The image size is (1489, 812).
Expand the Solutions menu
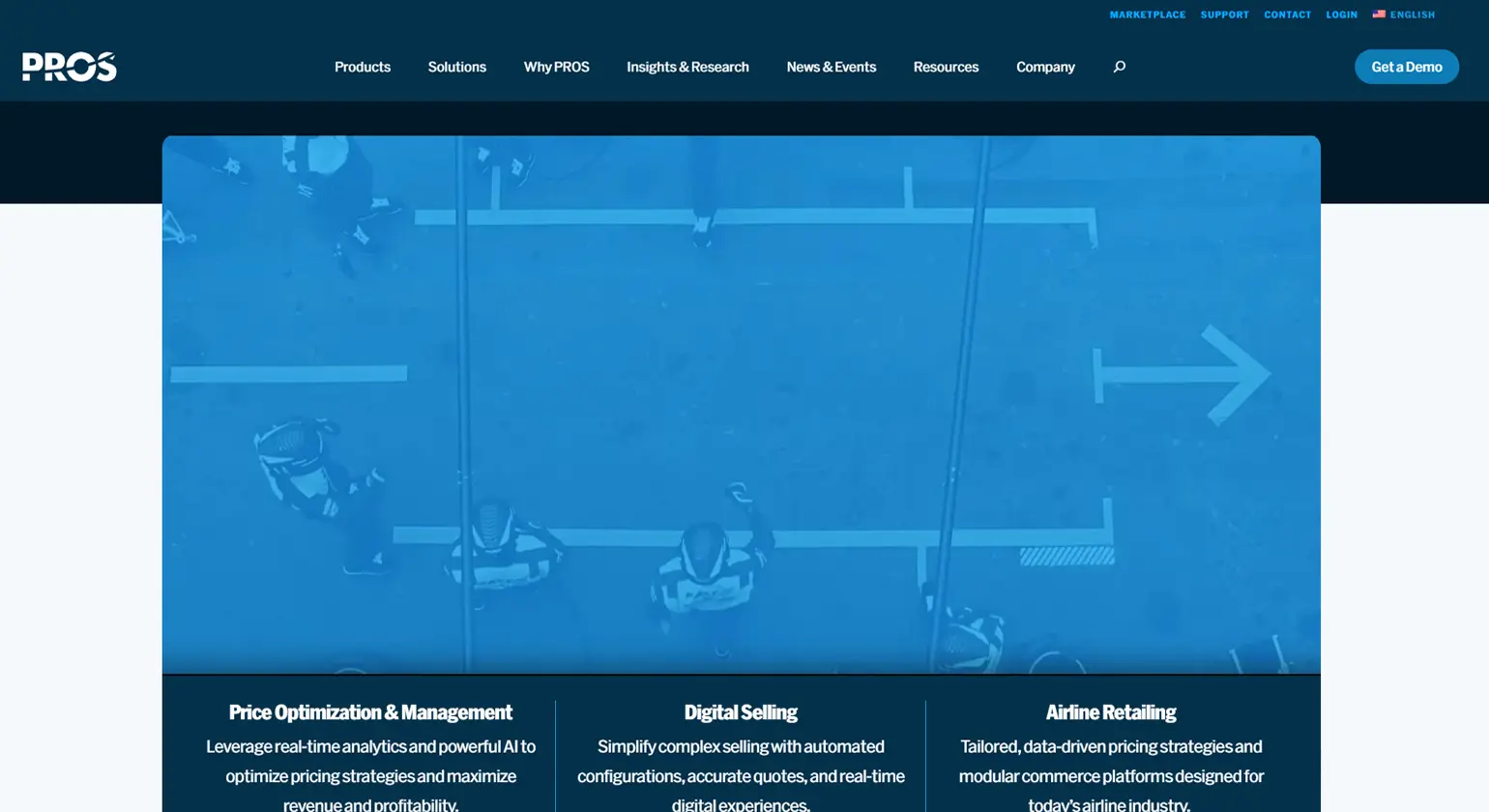(456, 67)
